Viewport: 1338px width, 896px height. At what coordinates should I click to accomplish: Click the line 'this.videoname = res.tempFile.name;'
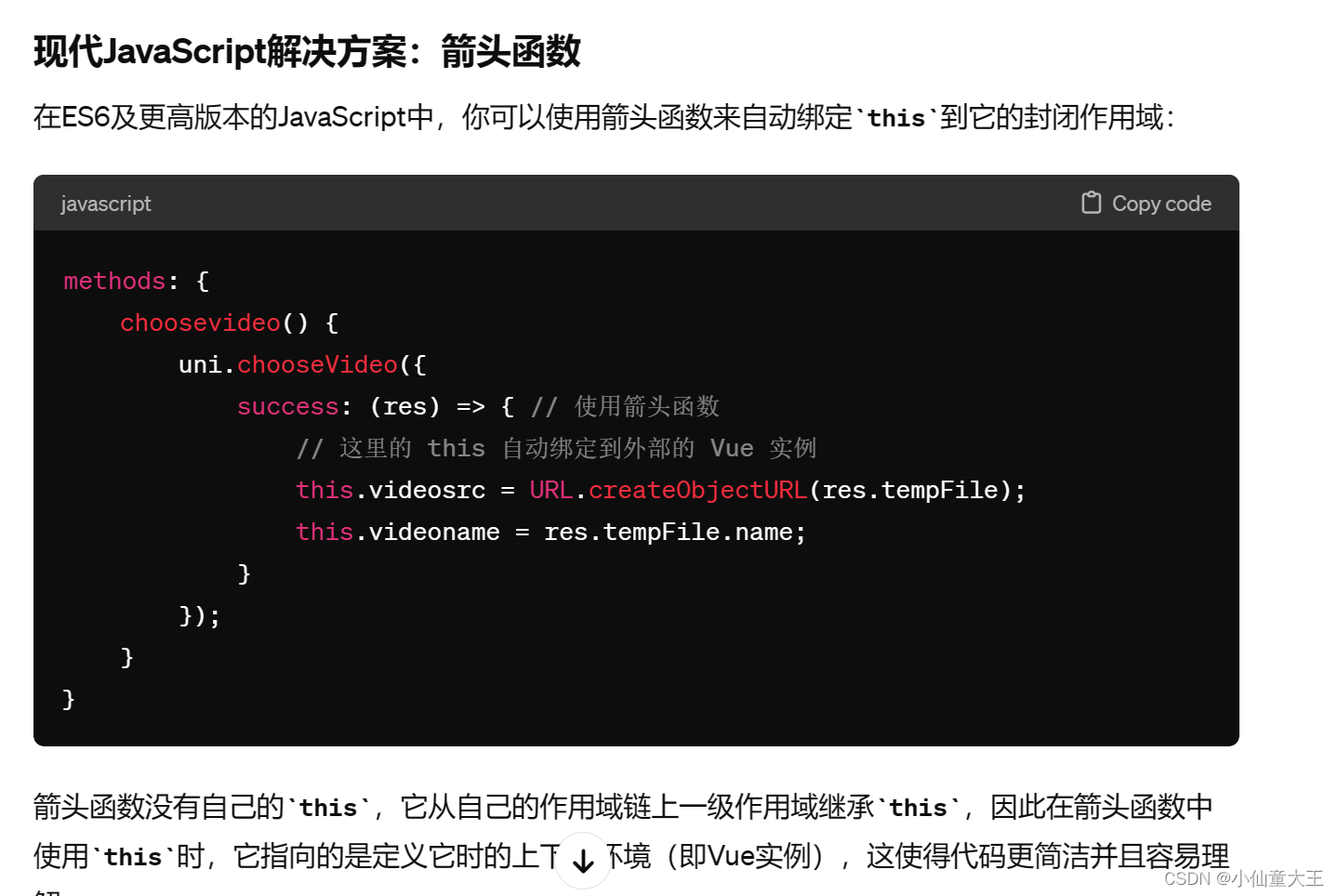(x=551, y=532)
